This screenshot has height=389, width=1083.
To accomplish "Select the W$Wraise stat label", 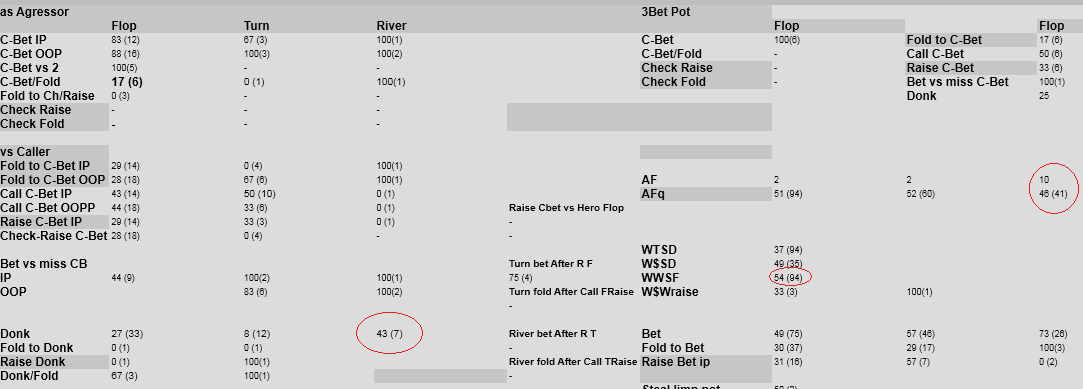I will (x=670, y=292).
